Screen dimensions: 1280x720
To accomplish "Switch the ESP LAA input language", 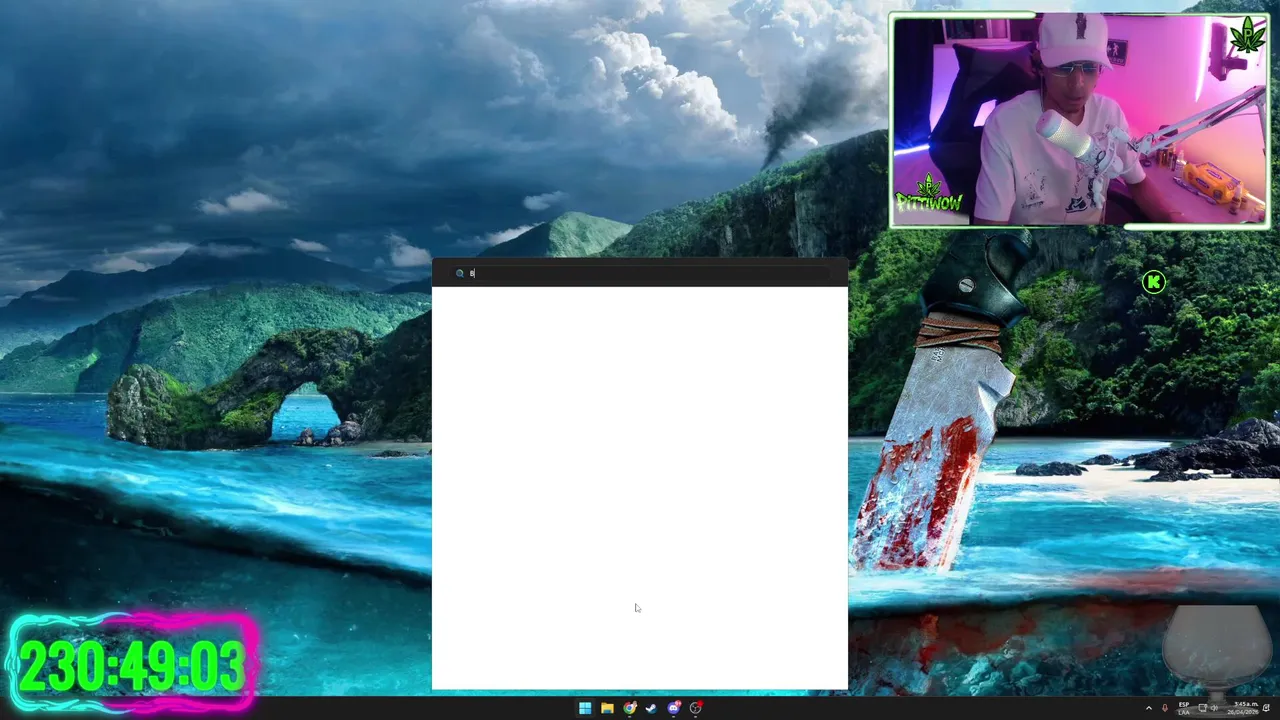I will coord(1184,708).
